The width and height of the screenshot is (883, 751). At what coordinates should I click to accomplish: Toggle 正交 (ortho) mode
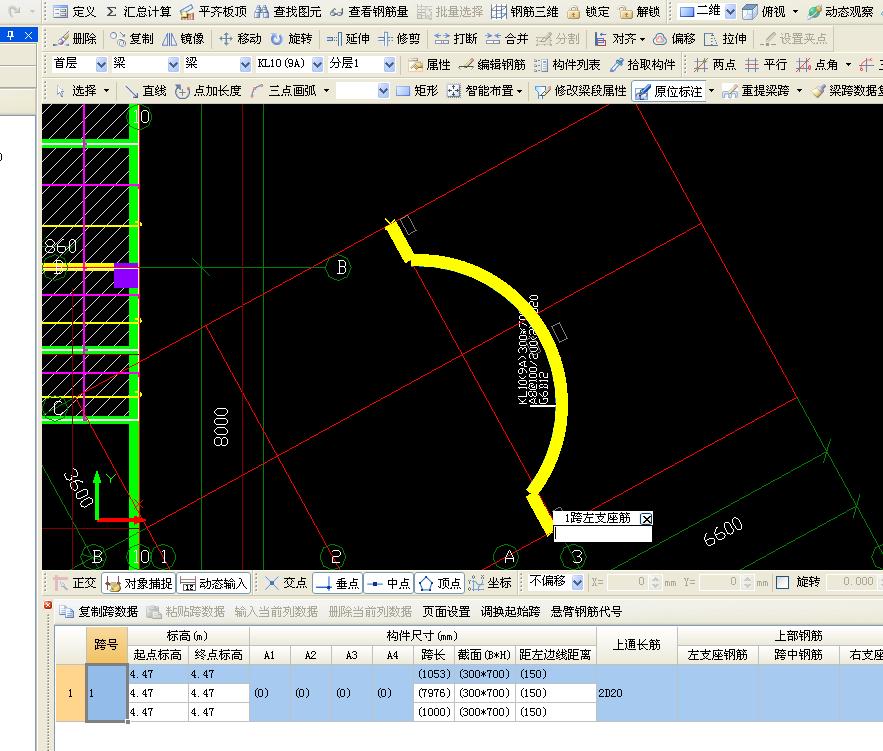click(x=75, y=583)
